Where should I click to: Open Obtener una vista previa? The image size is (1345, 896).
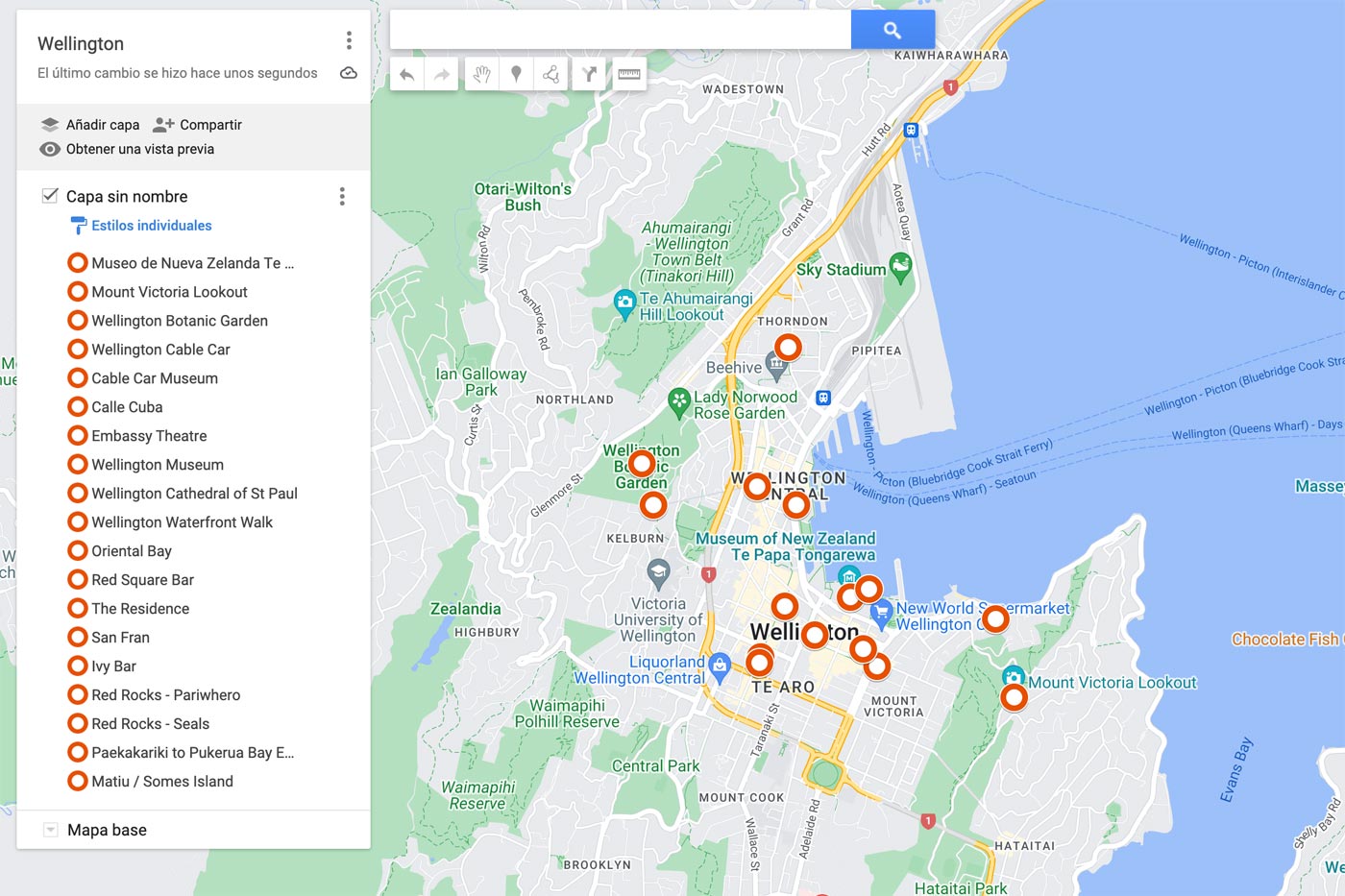click(139, 149)
